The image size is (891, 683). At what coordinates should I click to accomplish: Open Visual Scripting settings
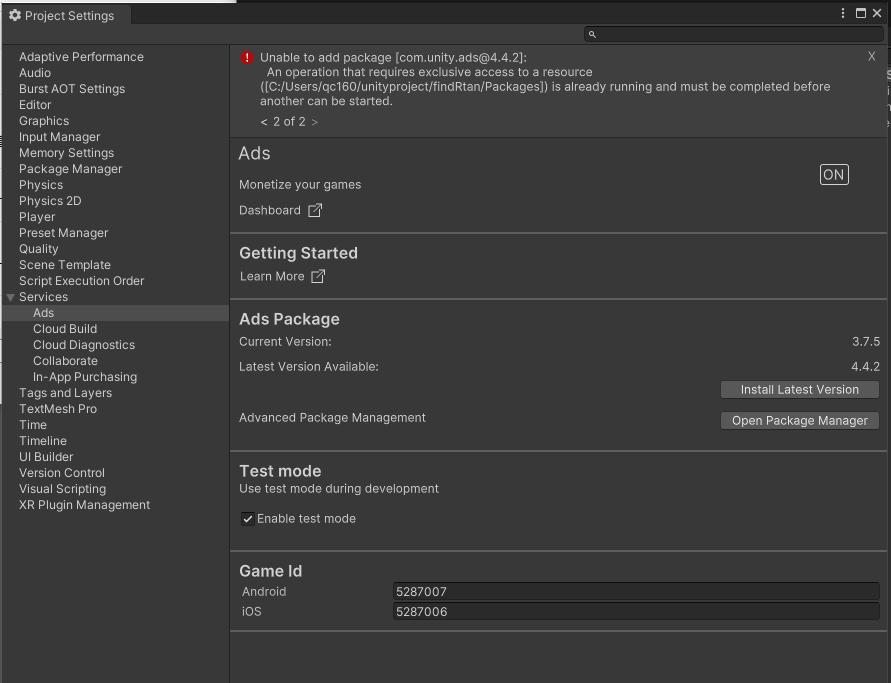point(62,489)
